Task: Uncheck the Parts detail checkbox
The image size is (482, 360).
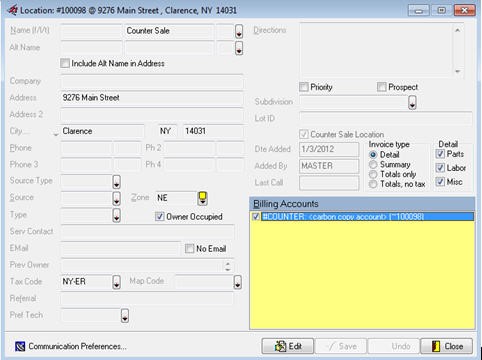Action: click(440, 154)
